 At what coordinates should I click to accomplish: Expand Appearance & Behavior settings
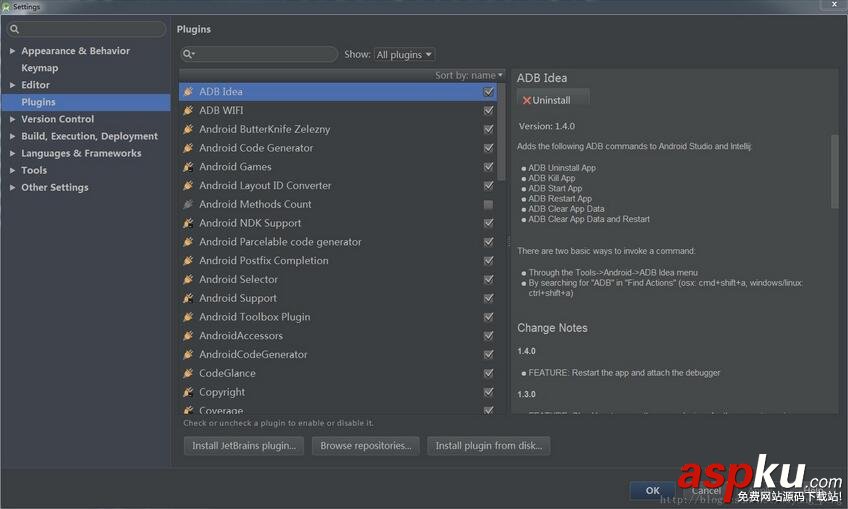click(12, 51)
